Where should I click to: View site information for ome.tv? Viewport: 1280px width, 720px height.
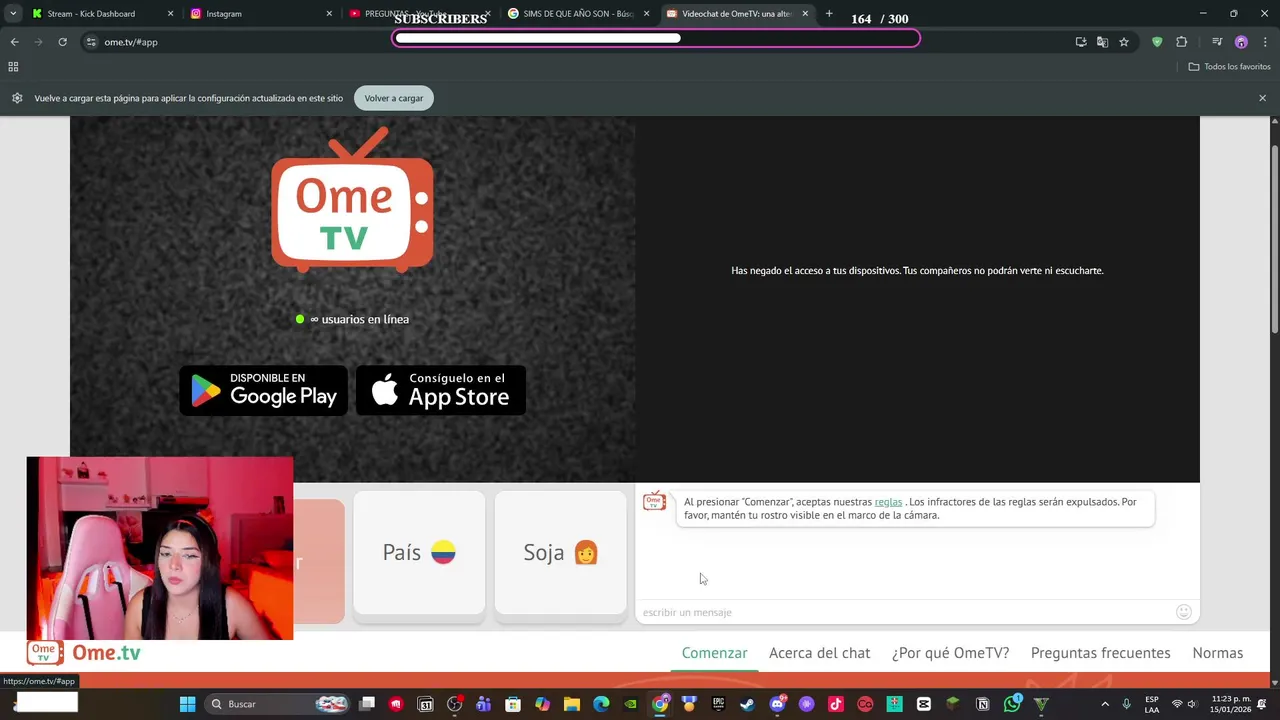click(91, 42)
